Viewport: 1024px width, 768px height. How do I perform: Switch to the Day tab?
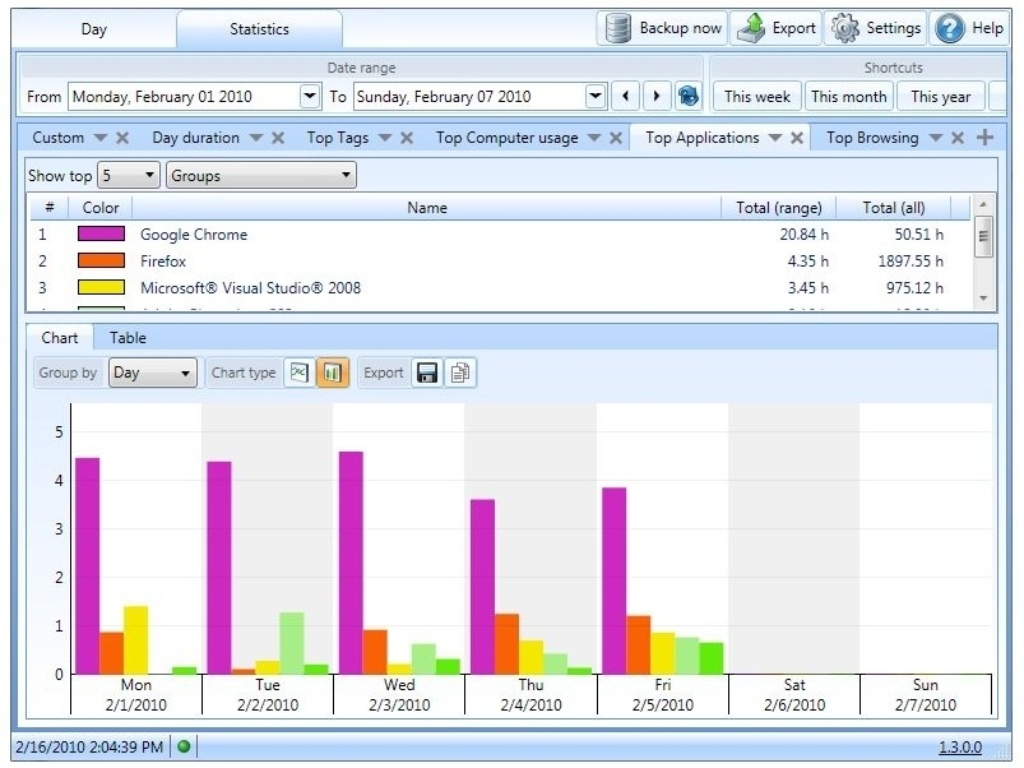94,29
